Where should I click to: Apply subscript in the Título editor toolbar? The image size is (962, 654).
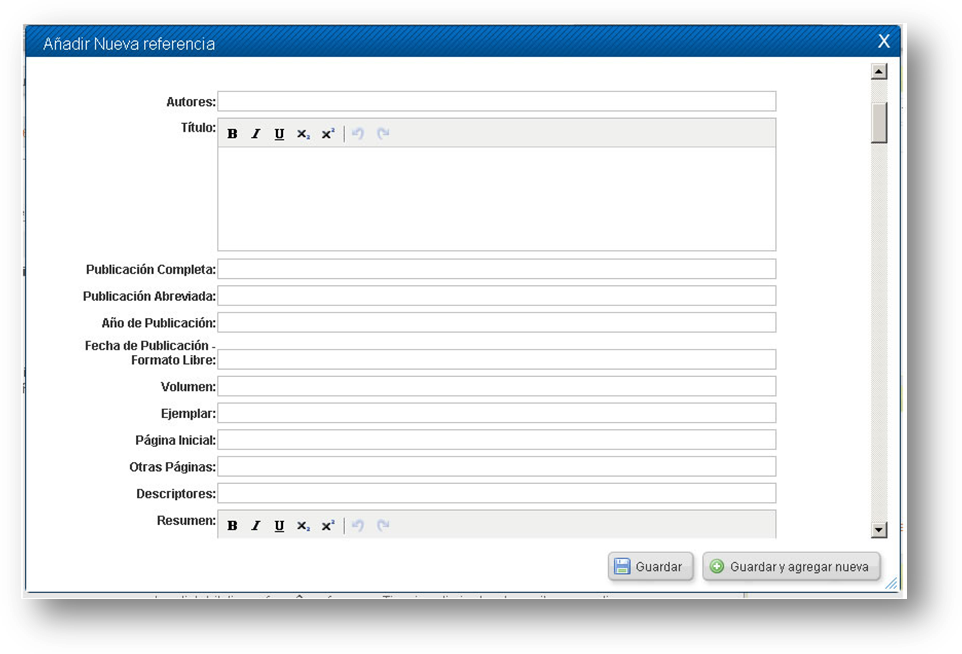tap(303, 134)
